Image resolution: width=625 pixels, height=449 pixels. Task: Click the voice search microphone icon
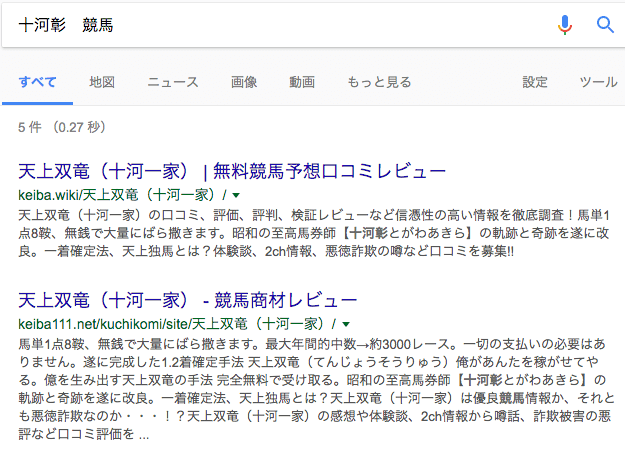pyautogui.click(x=565, y=25)
